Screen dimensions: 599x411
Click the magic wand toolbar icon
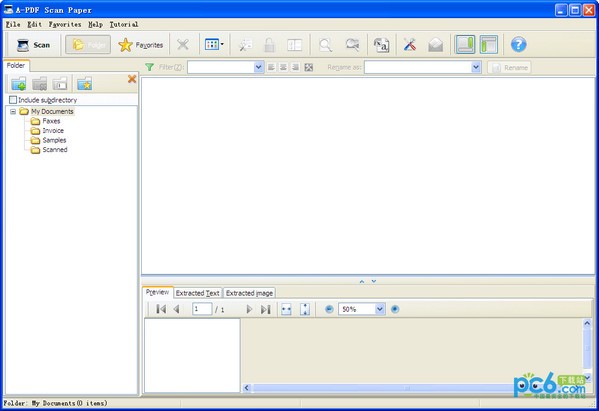coord(245,45)
